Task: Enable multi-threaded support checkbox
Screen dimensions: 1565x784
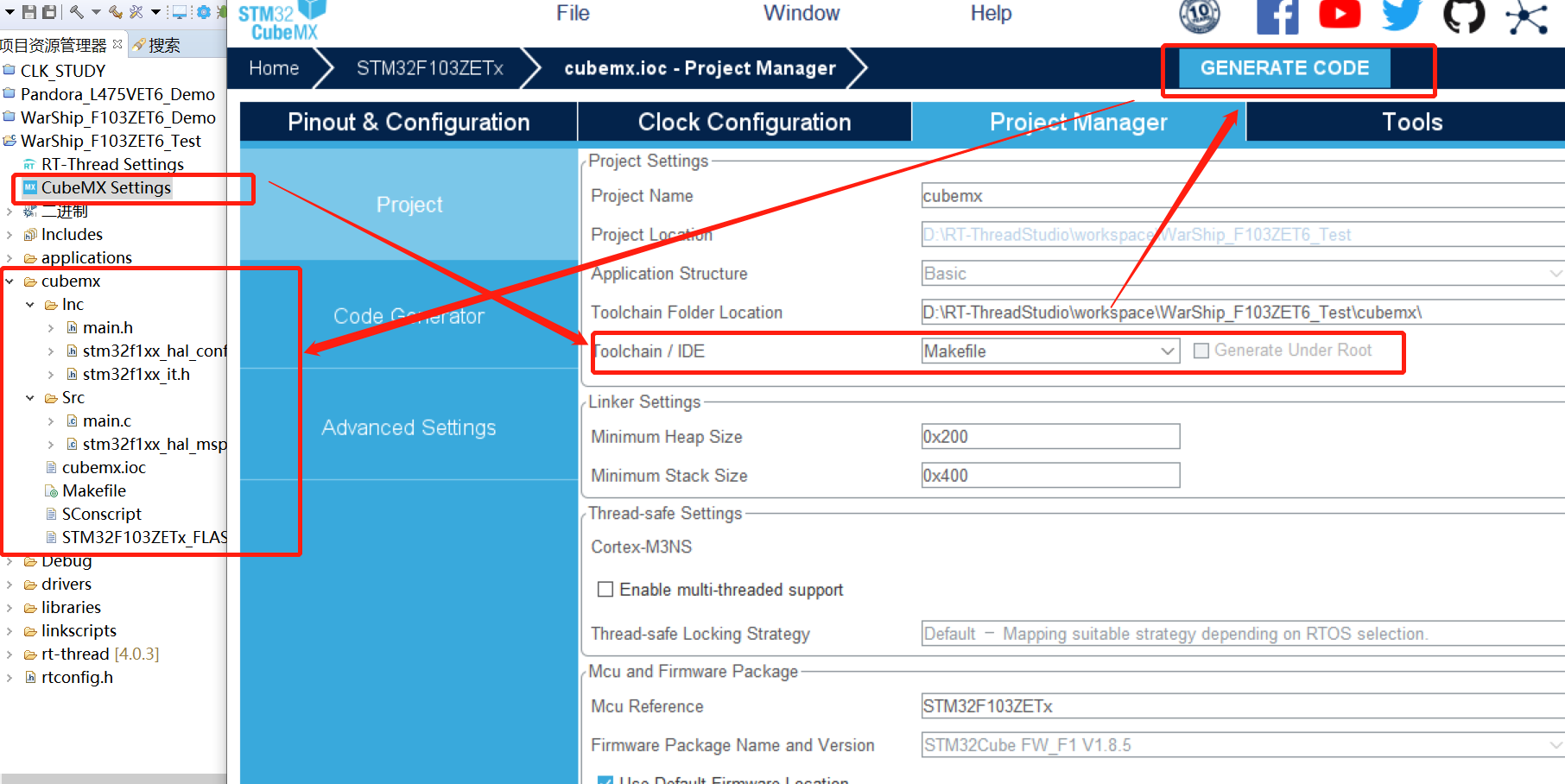Action: click(x=605, y=589)
